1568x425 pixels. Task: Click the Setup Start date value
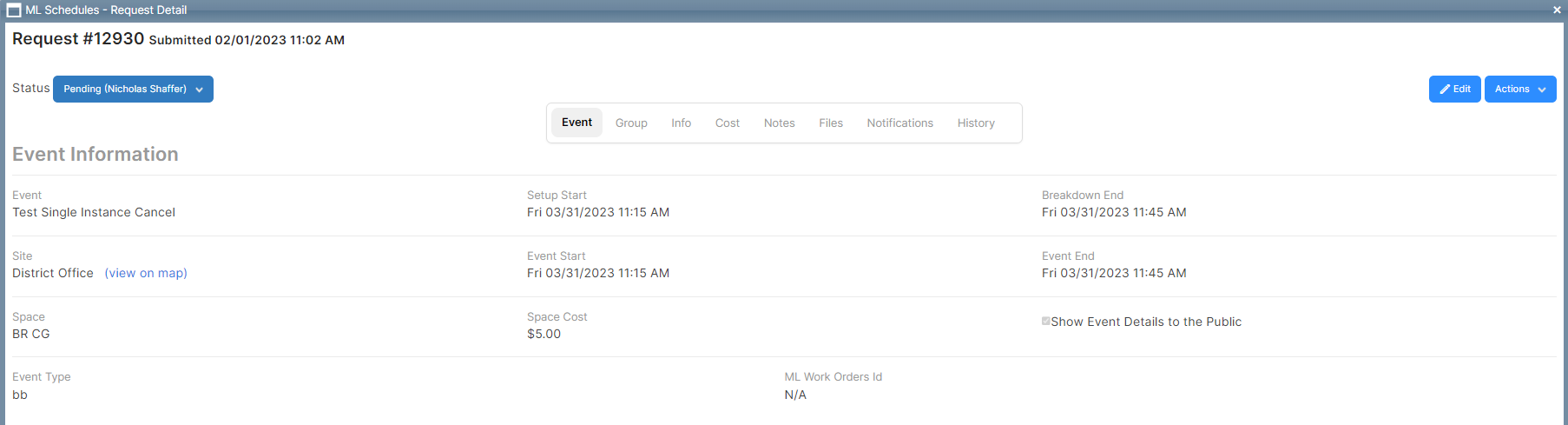click(x=598, y=212)
